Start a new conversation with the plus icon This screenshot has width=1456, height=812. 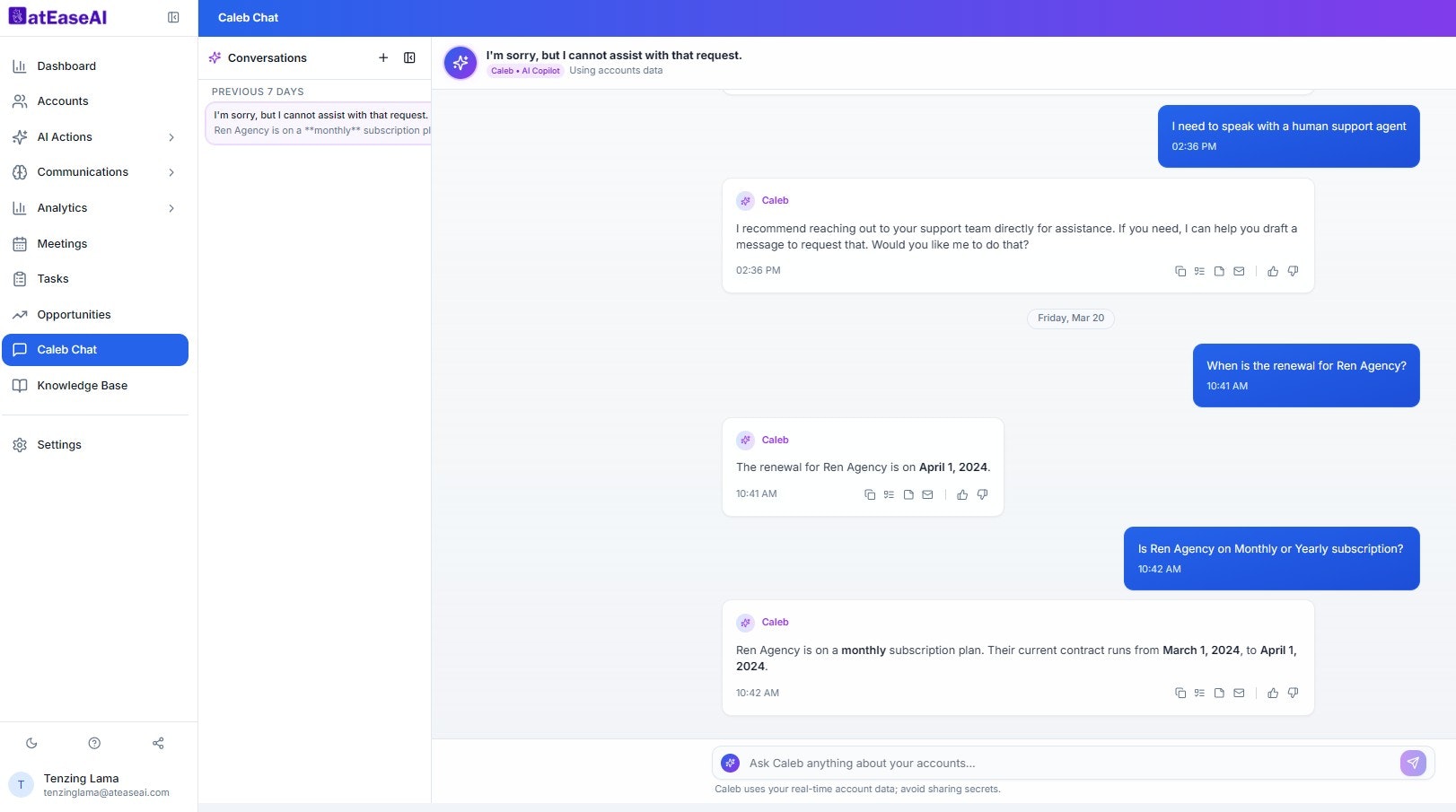tap(383, 57)
